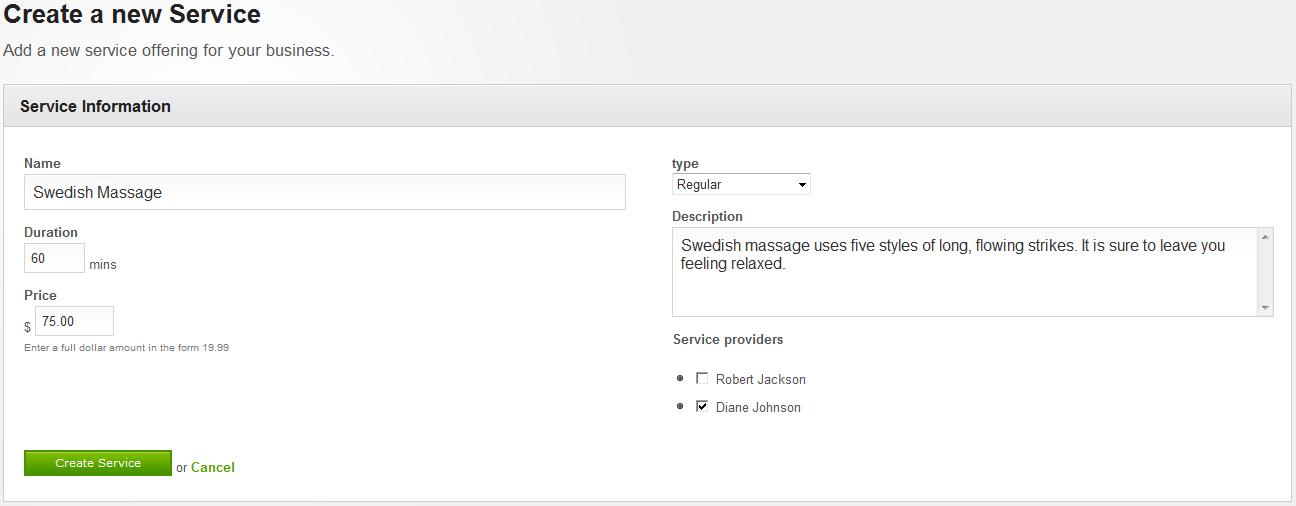
Task: Follow the Cancel link
Action: click(x=213, y=467)
